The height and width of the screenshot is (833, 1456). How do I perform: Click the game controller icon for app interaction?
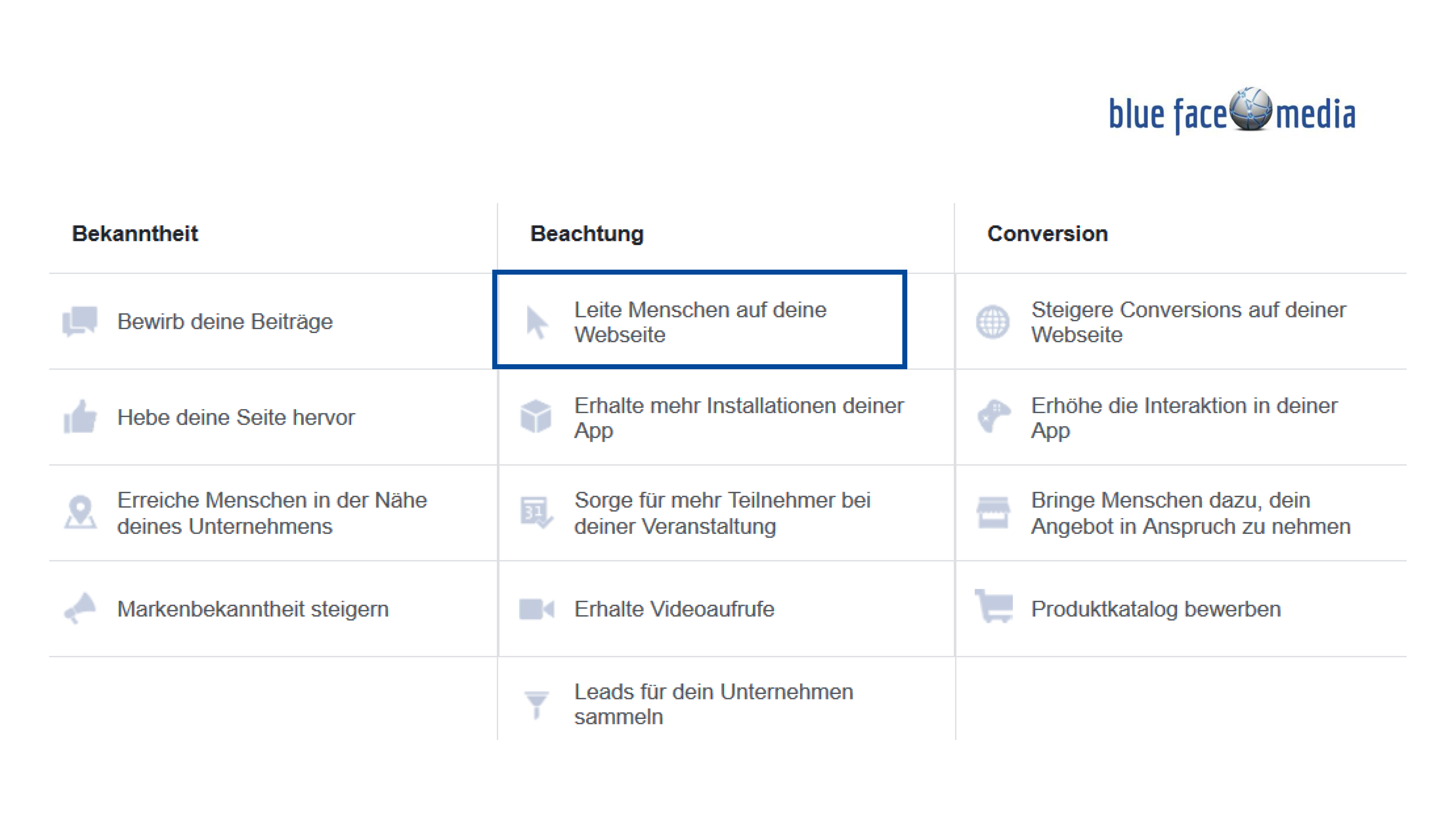point(994,416)
